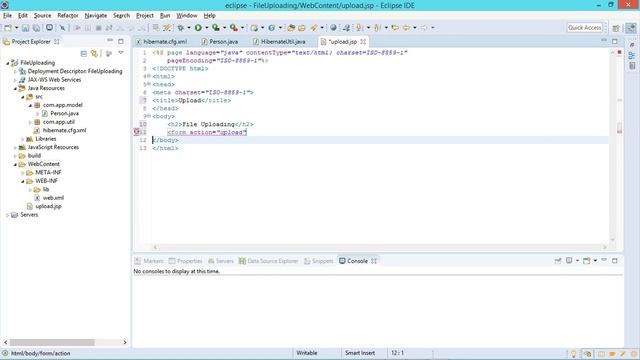The height and width of the screenshot is (360, 640).
Task: Toggle fold marker on line 9 body
Action: [x=149, y=116]
